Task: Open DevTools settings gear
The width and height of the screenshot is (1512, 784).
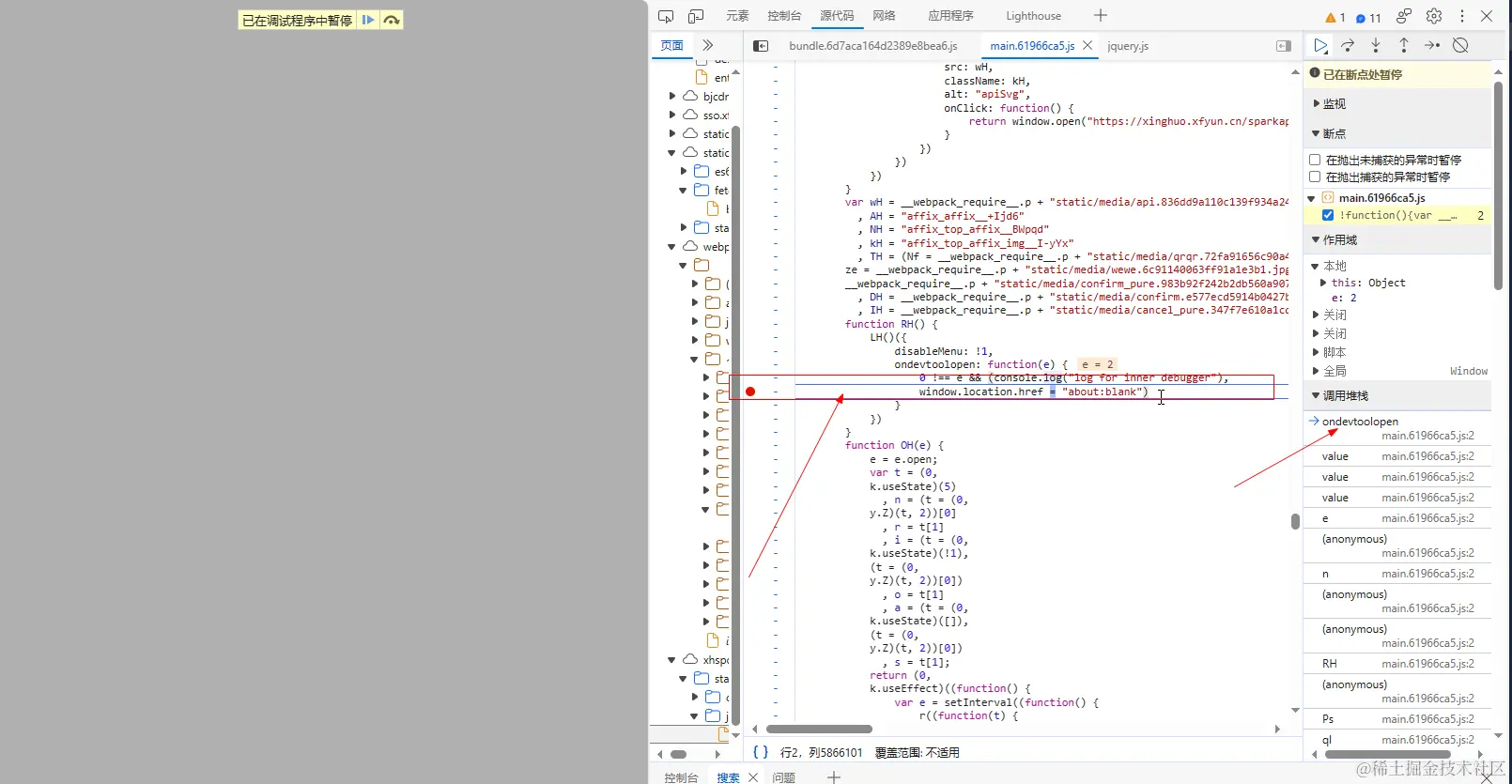Action: (1434, 16)
